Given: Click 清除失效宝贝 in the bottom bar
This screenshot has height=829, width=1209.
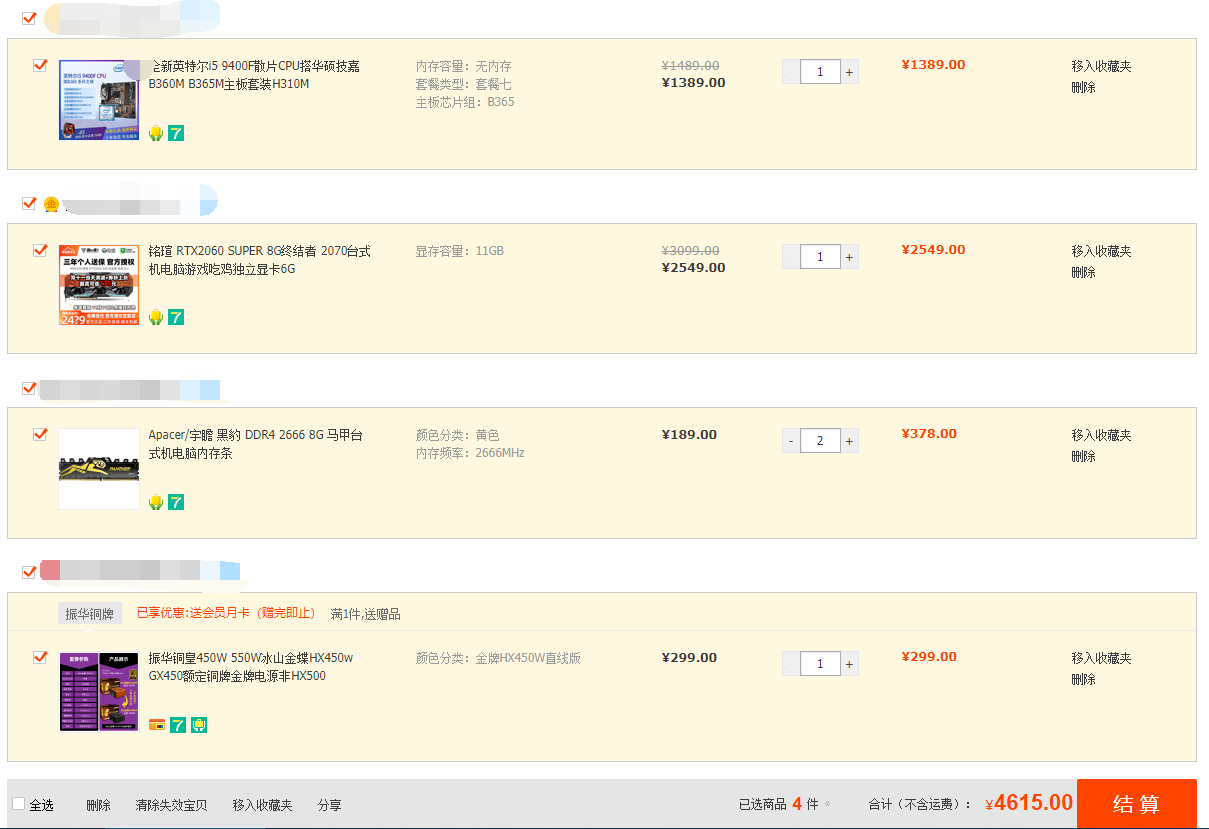Looking at the screenshot, I should click(x=172, y=805).
